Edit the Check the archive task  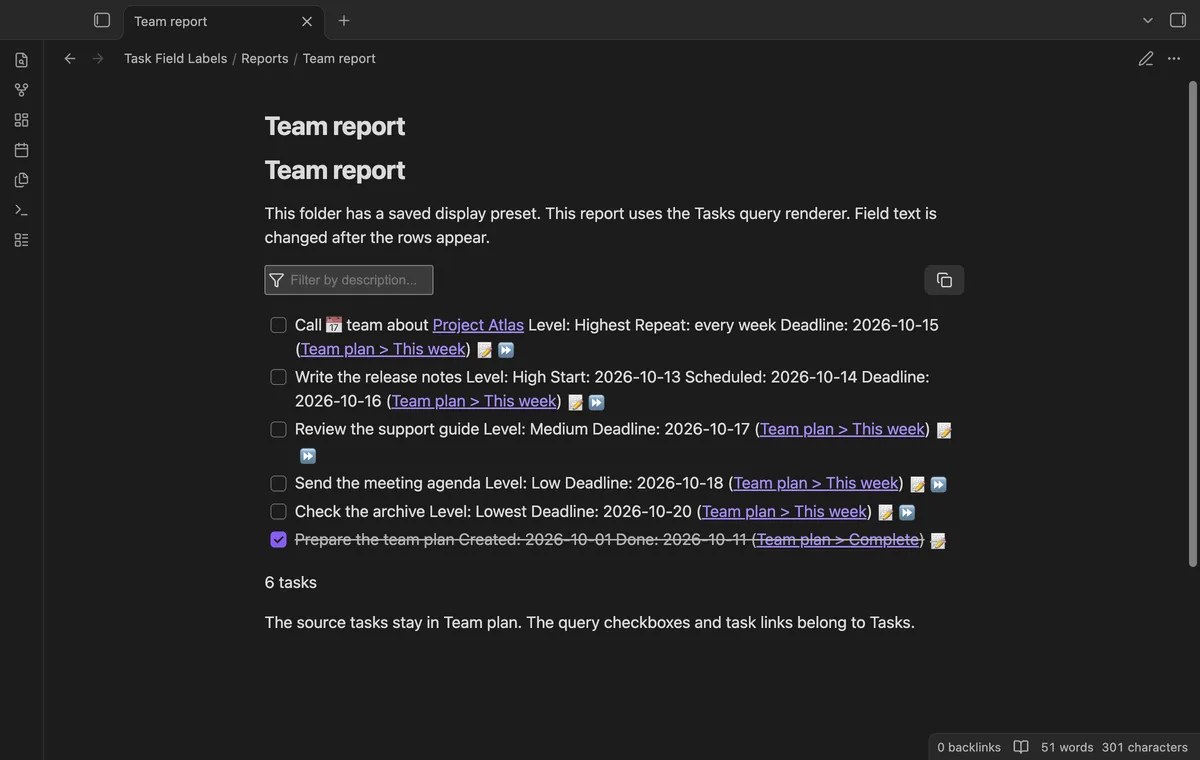click(x=886, y=512)
